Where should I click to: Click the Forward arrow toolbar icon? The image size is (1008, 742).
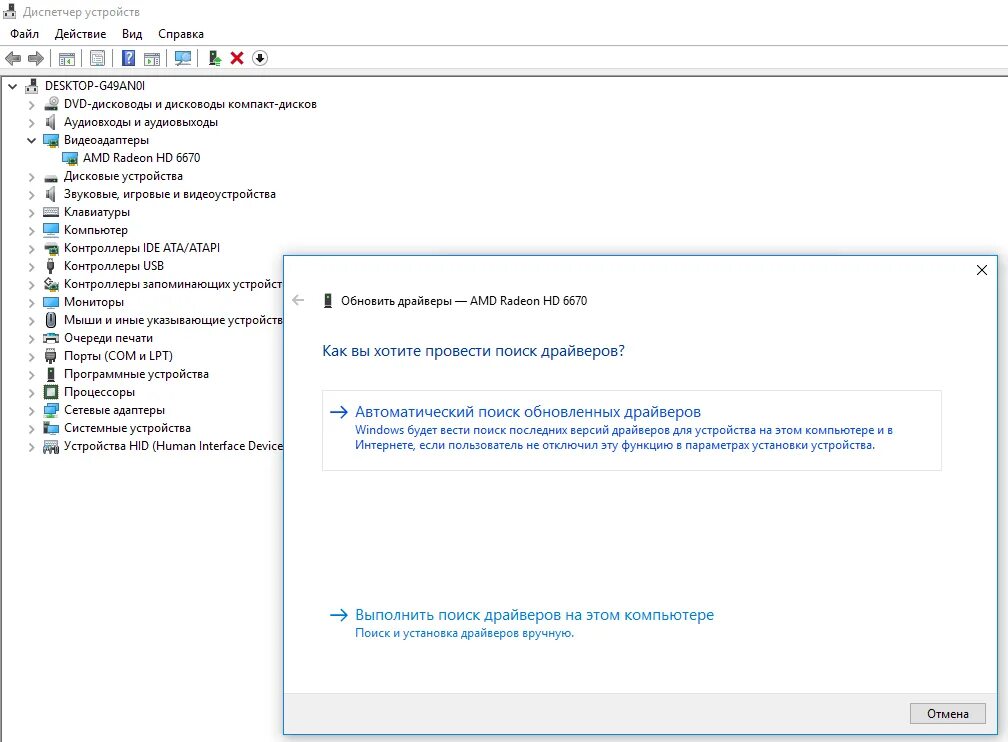point(36,59)
